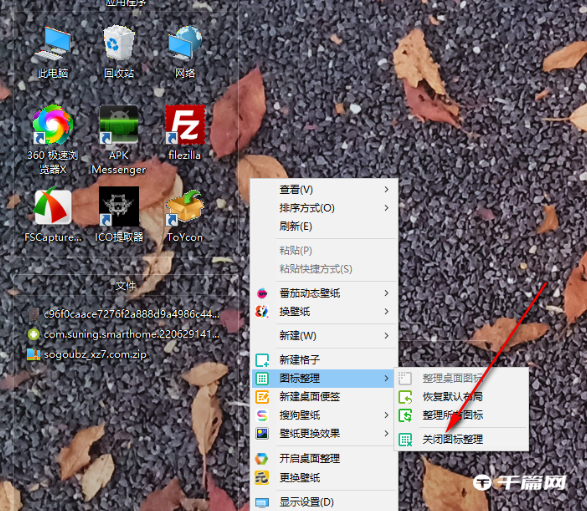Expand the 番茄动态壁纸 submenu arrow
Viewport: 587px width, 511px height.
click(x=386, y=293)
